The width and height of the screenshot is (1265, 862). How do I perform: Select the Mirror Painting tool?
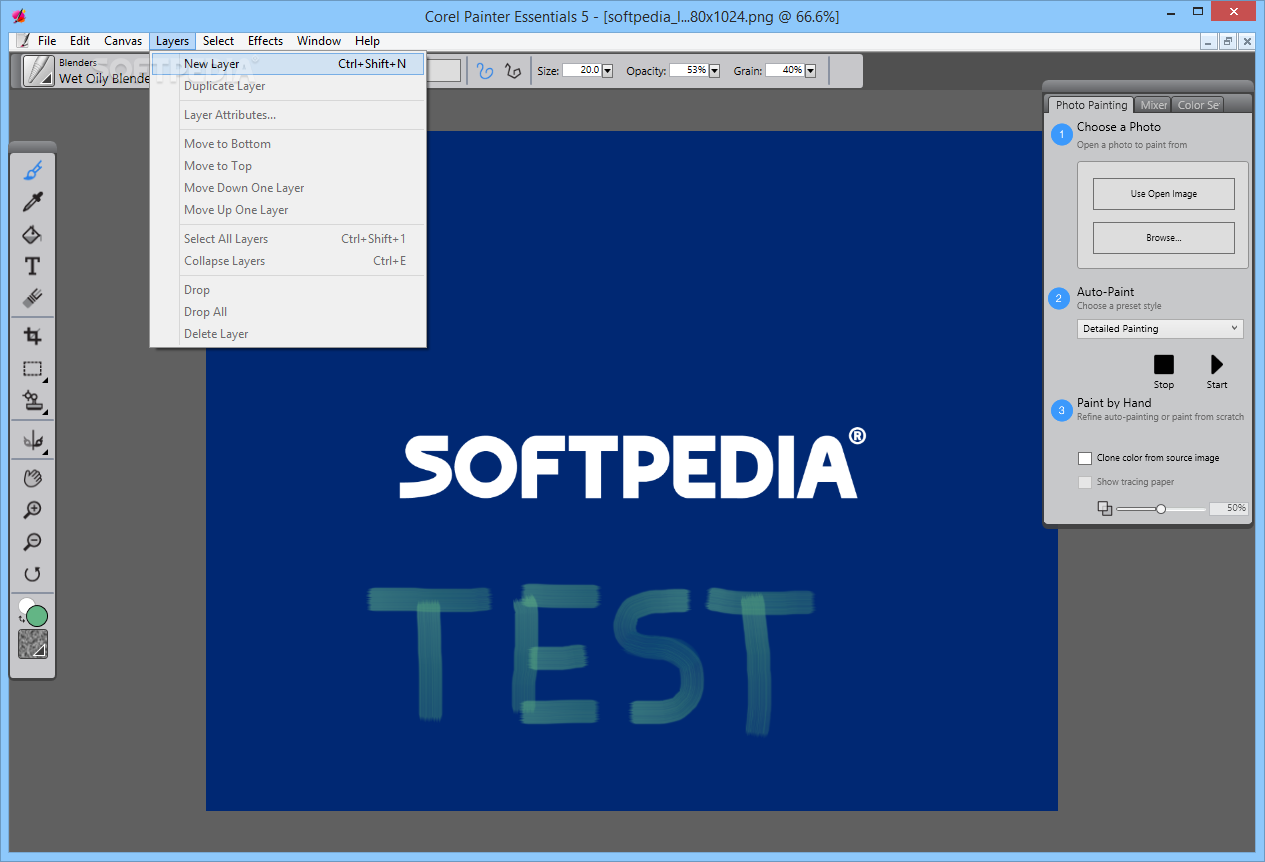click(33, 440)
